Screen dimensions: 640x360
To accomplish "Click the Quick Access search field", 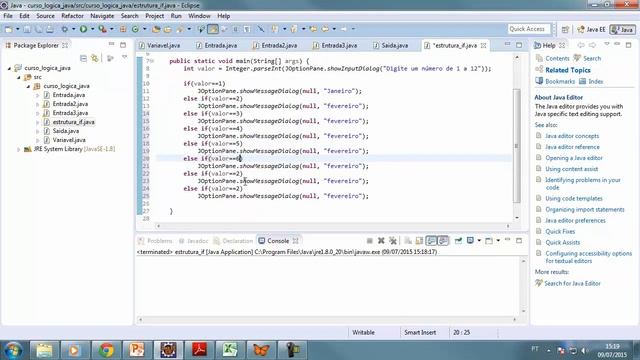I will pyautogui.click(x=529, y=29).
